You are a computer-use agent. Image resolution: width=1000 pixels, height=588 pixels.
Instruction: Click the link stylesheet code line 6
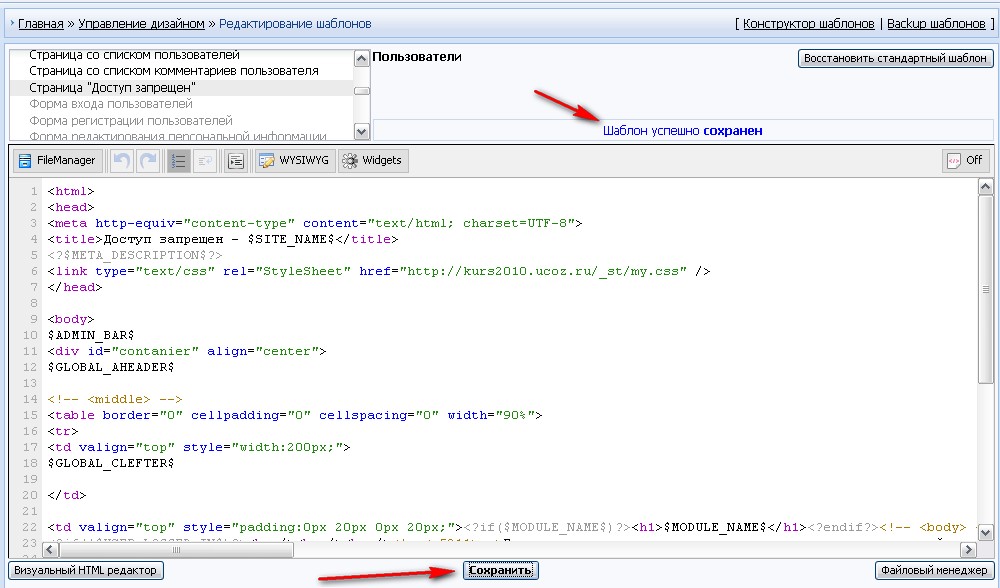coord(379,271)
